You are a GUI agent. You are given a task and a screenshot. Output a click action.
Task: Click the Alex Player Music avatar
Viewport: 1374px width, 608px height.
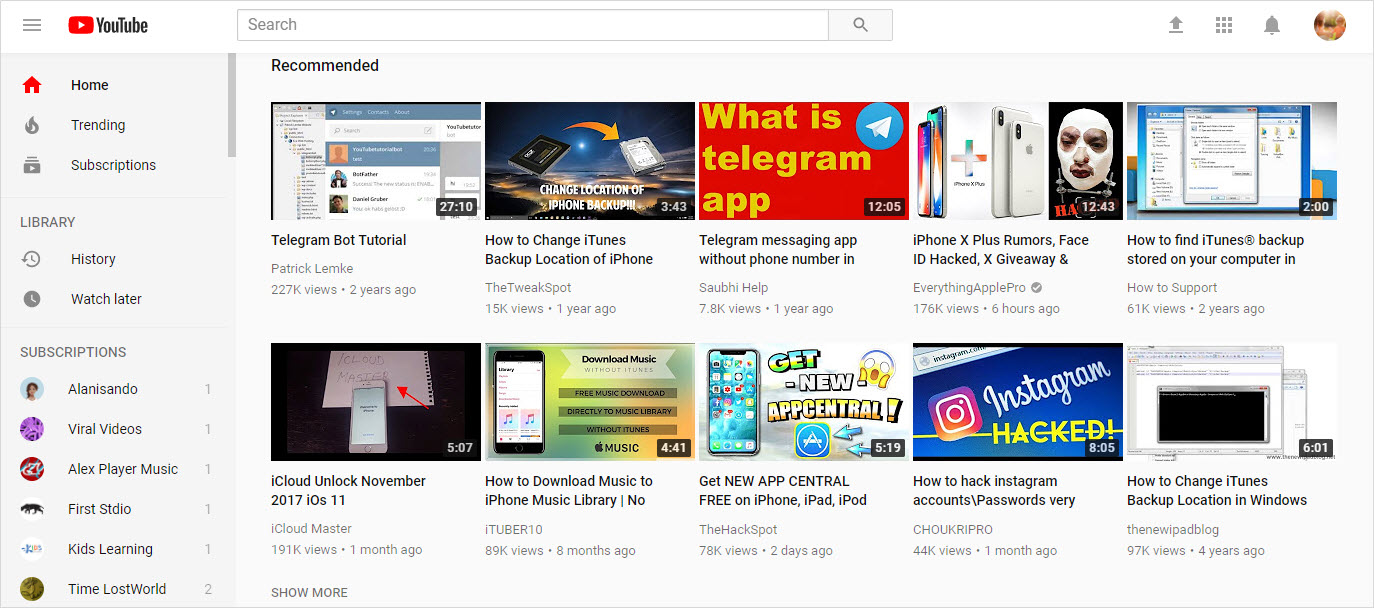click(x=32, y=469)
